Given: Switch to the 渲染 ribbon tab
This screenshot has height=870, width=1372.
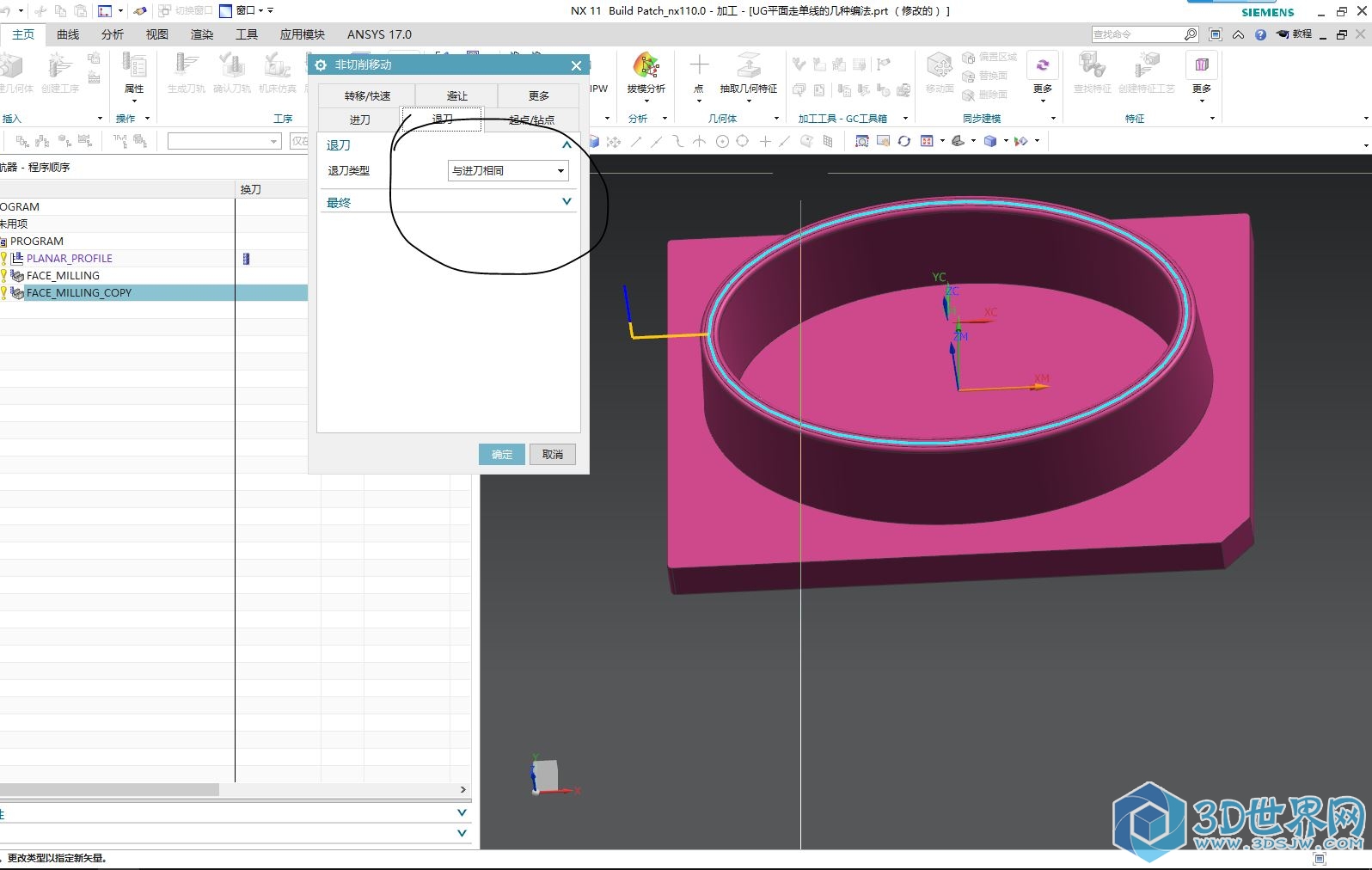Looking at the screenshot, I should tap(202, 34).
